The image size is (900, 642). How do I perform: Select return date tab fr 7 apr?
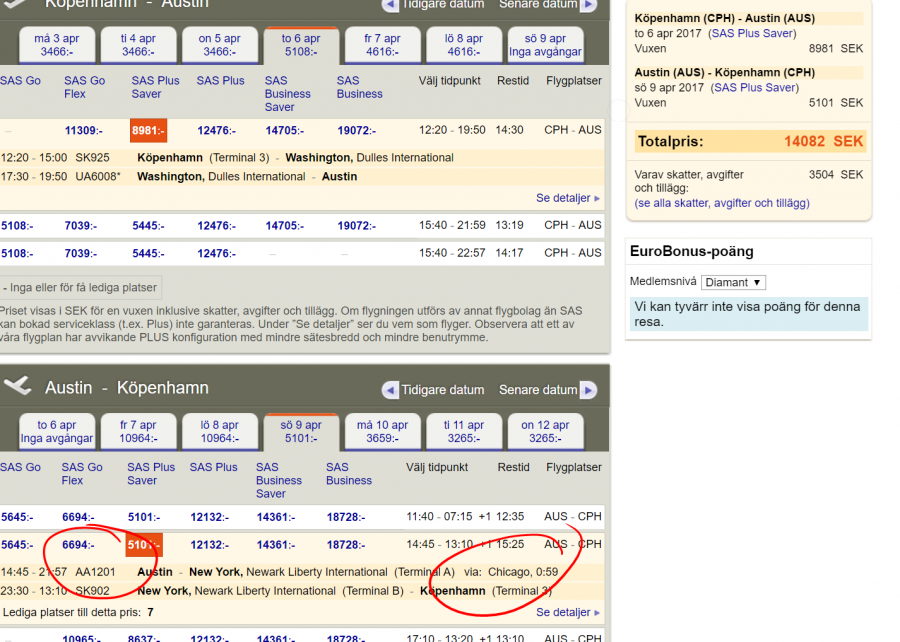coord(138,431)
